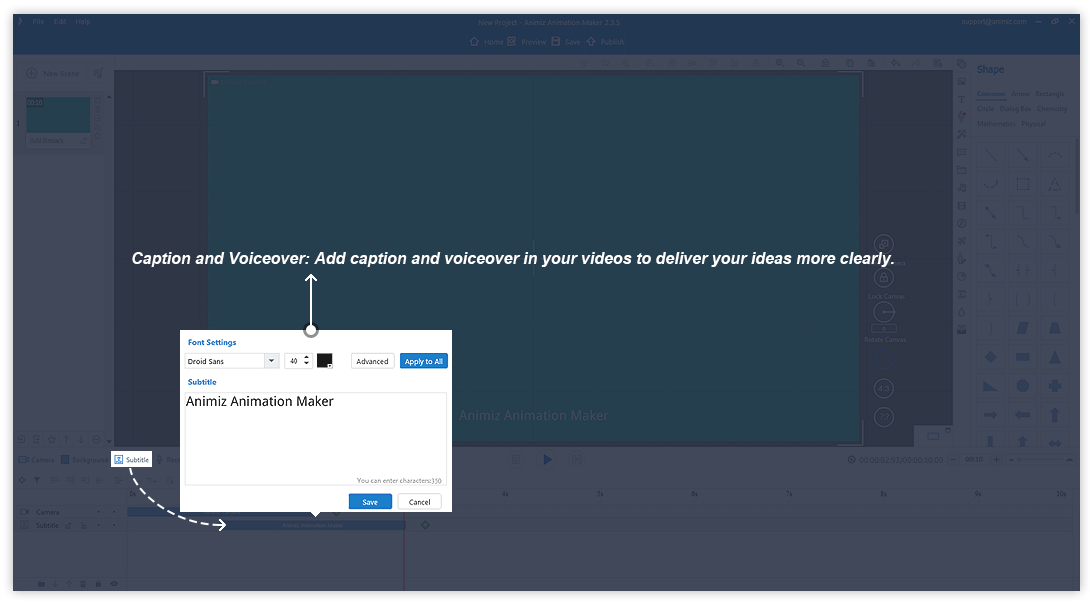
Task: Select the scene 1 thumbnail
Action: 58,115
